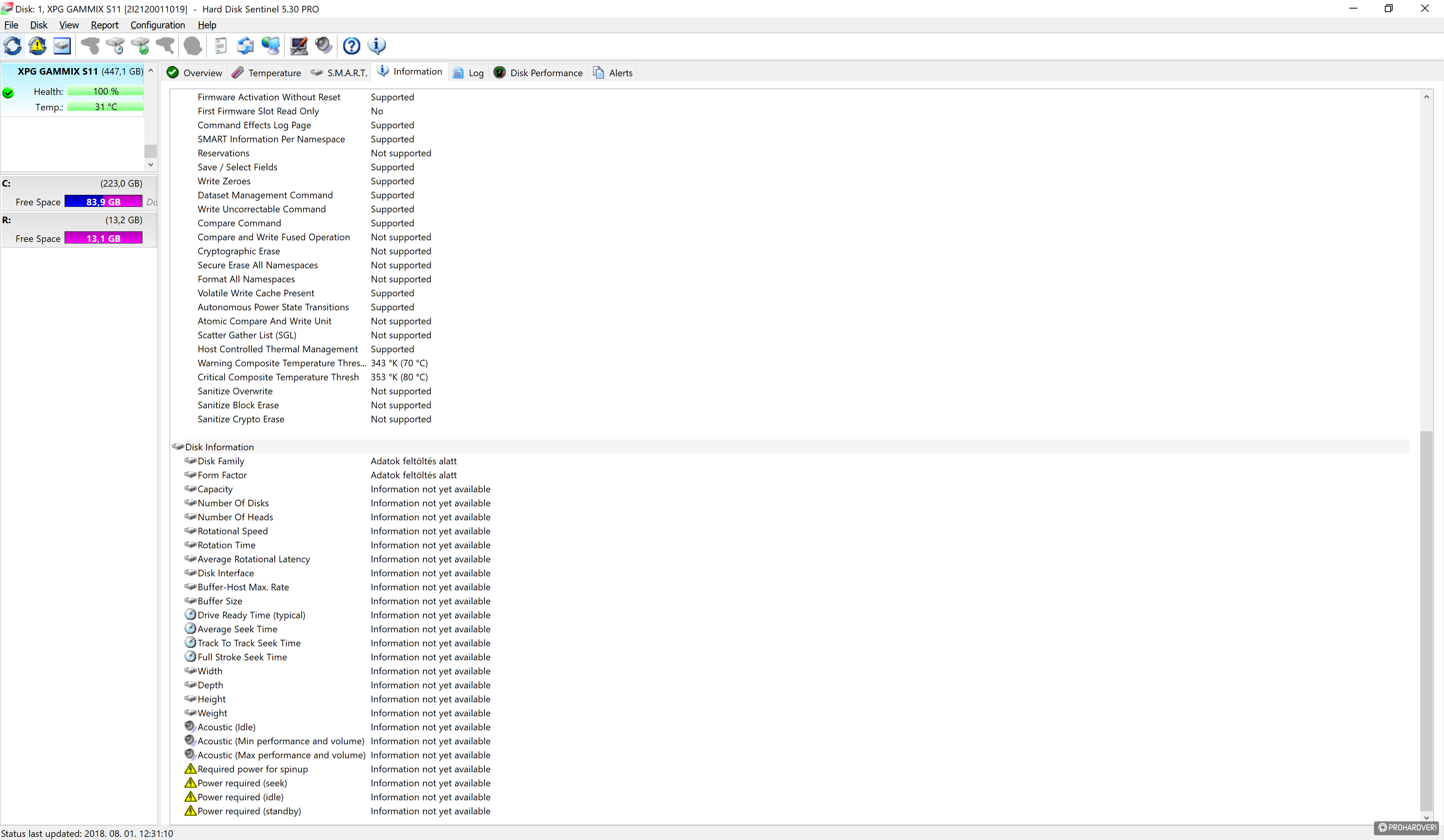Click the Overview tab green check icon
This screenshot has width=1444, height=840.
[172, 73]
